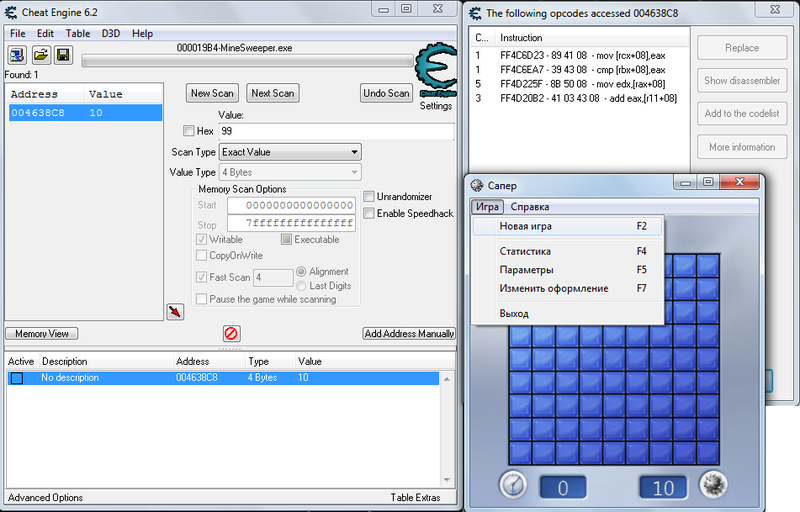Click the Undo Scan button

click(x=386, y=93)
